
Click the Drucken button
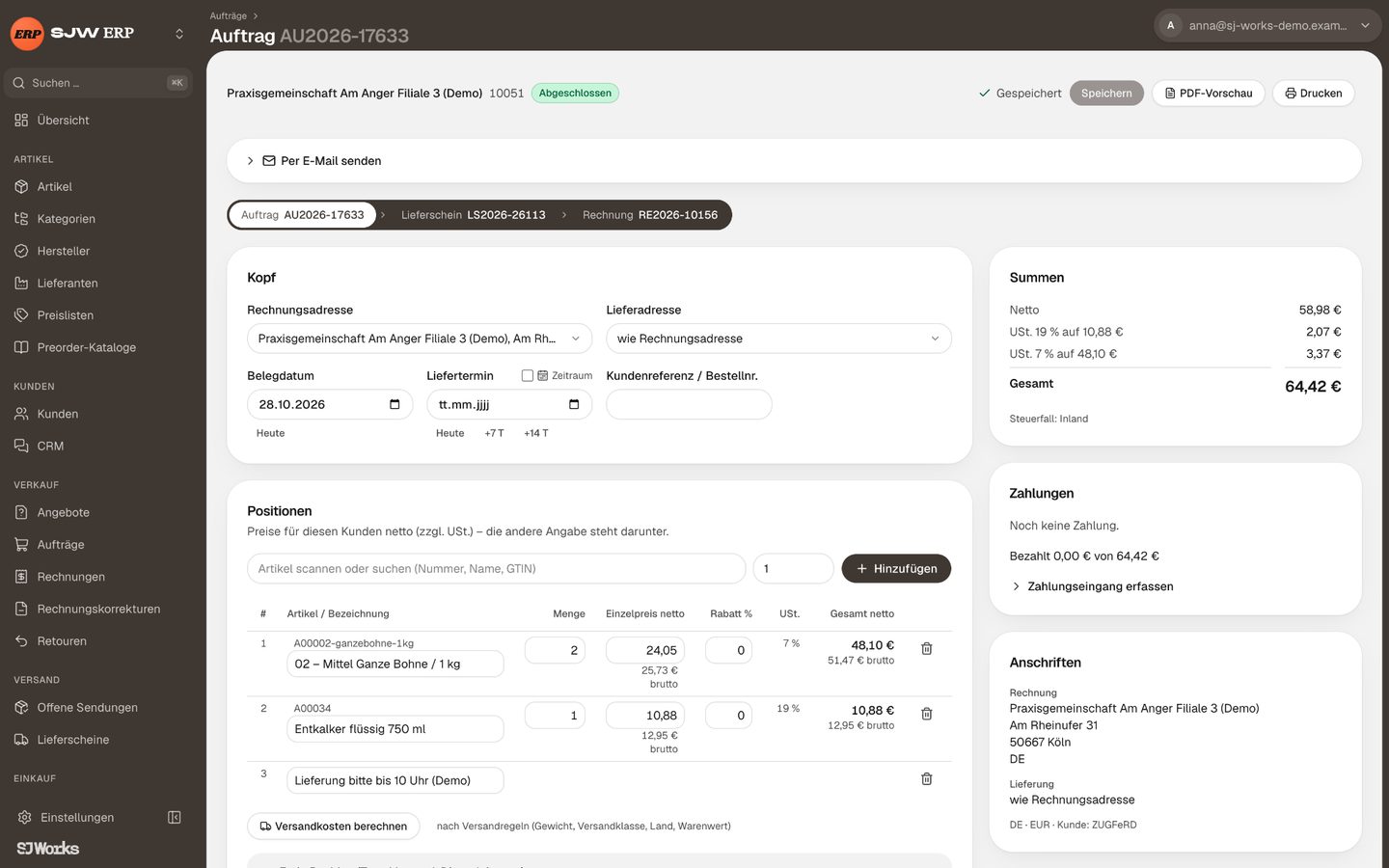coord(1314,94)
